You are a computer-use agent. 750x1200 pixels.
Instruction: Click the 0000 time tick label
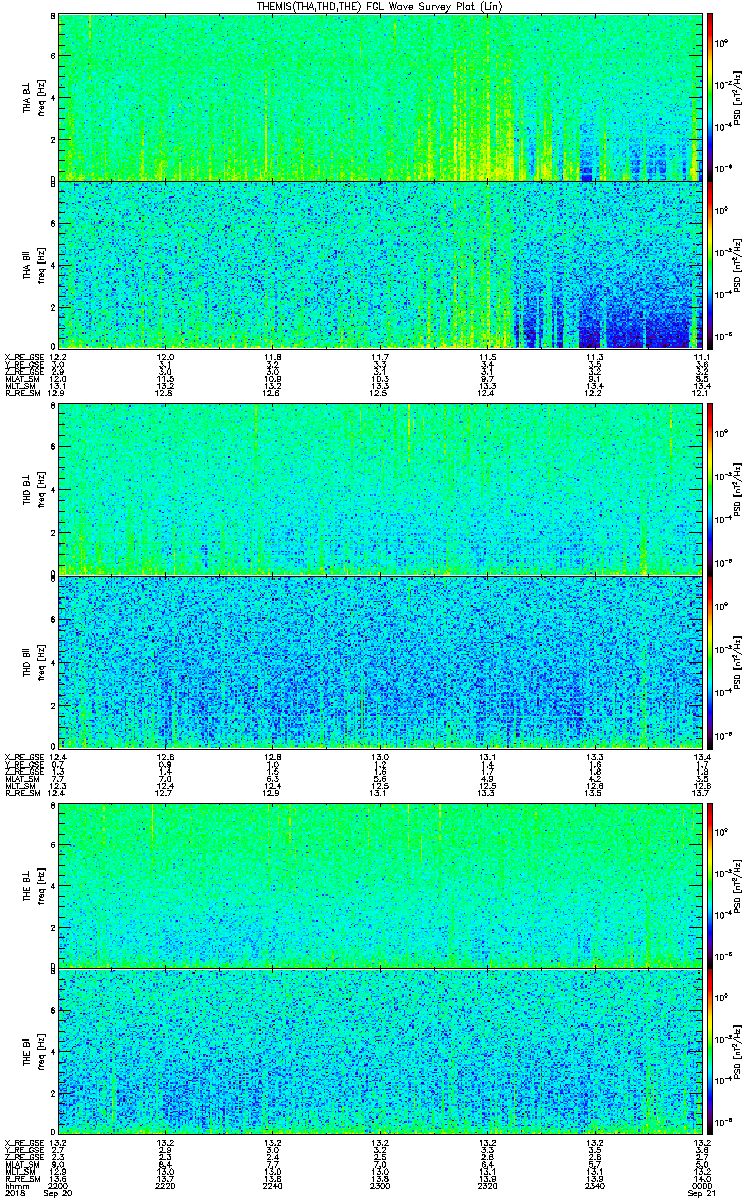click(x=702, y=1185)
